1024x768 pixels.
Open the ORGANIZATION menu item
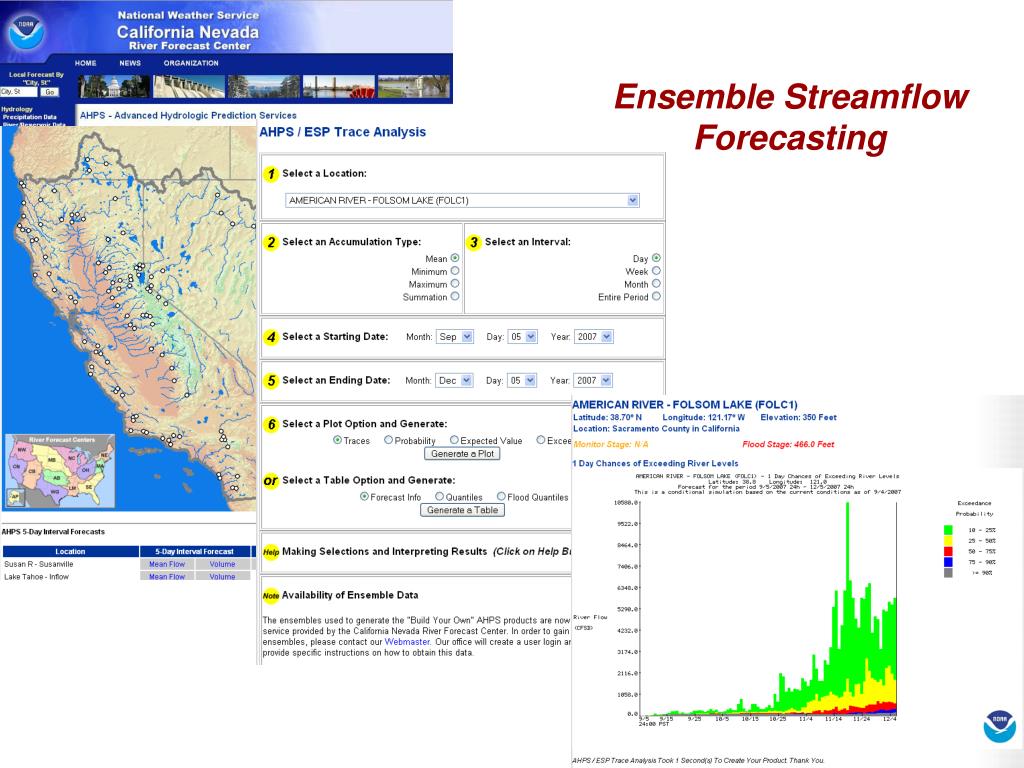coord(191,63)
